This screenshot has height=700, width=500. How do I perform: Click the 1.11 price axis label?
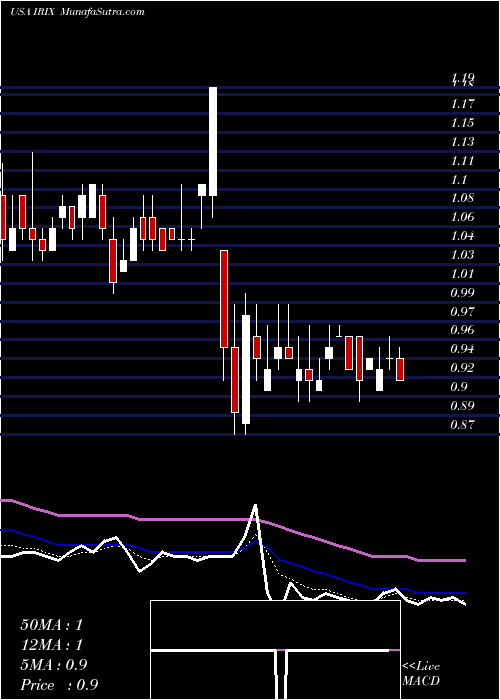click(x=463, y=161)
